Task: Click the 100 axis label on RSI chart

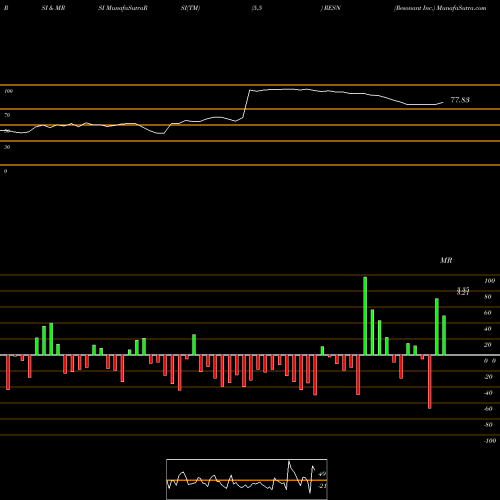Action: [x=8, y=91]
